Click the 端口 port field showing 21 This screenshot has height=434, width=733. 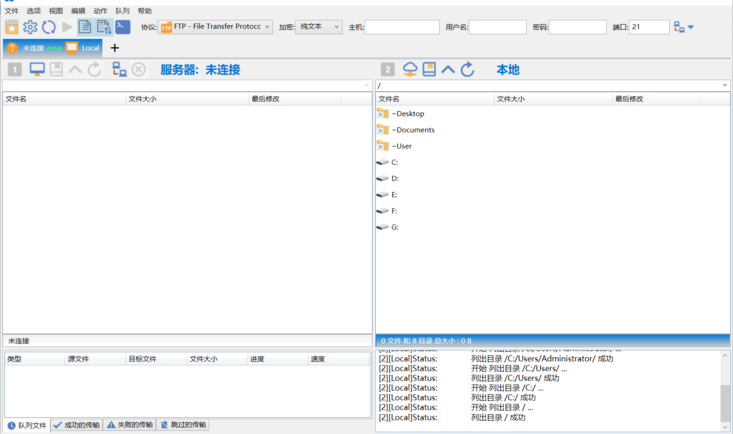click(x=649, y=27)
